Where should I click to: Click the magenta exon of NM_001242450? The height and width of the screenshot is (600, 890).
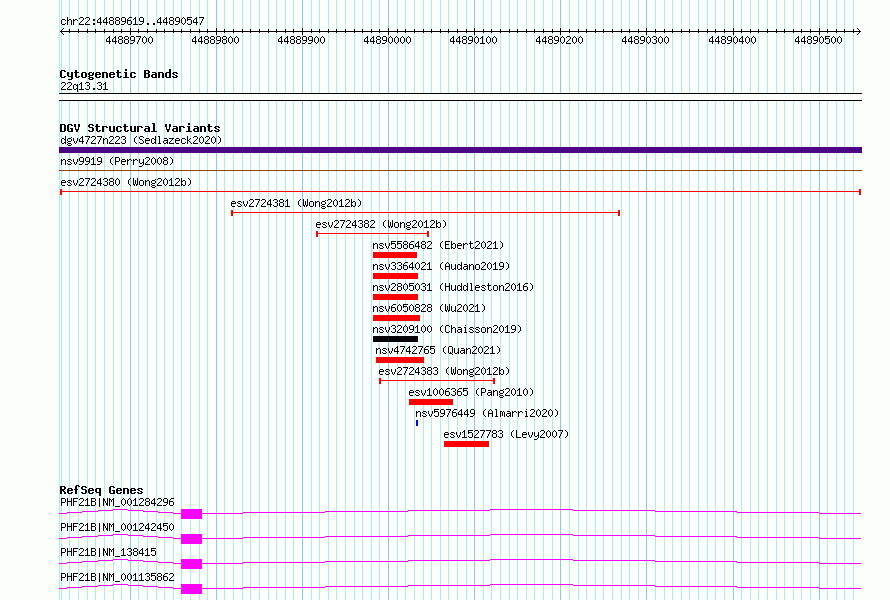click(191, 539)
